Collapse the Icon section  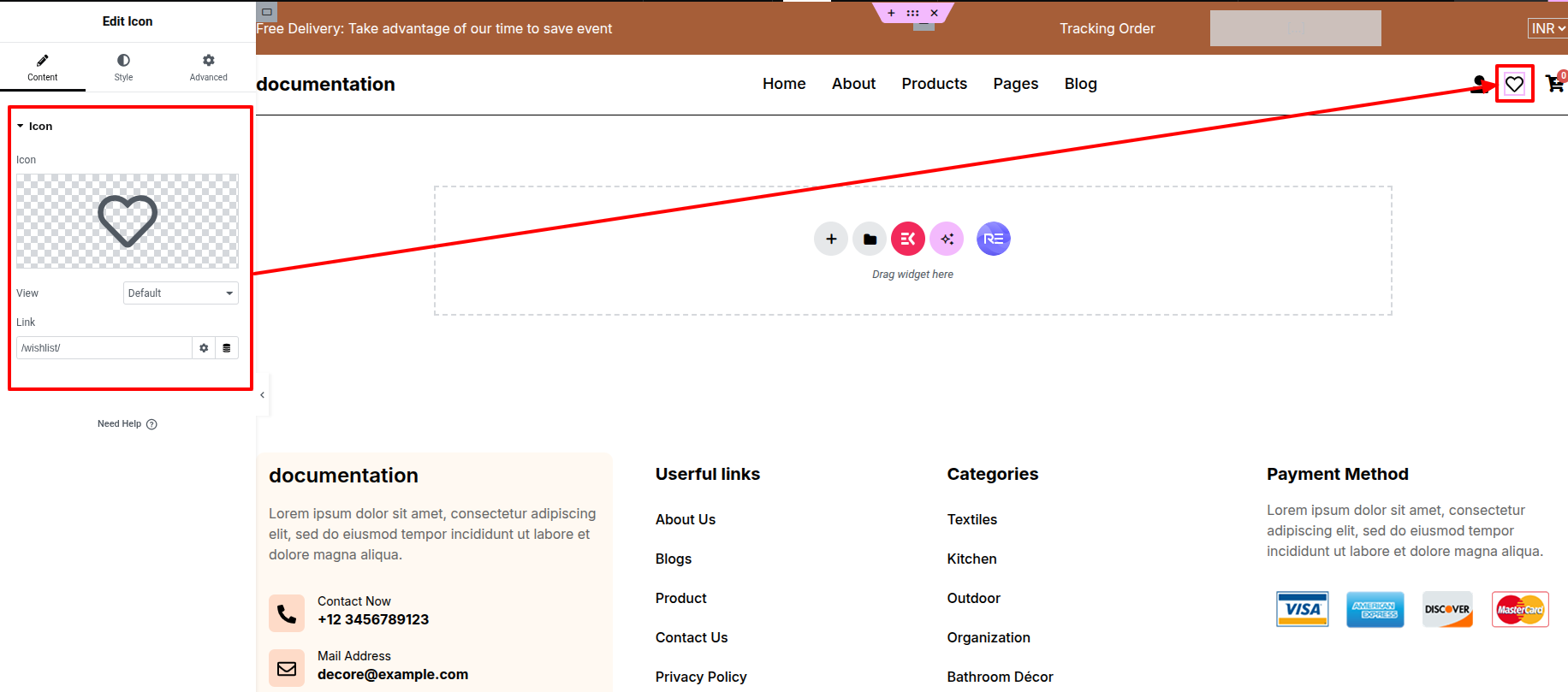pos(34,126)
